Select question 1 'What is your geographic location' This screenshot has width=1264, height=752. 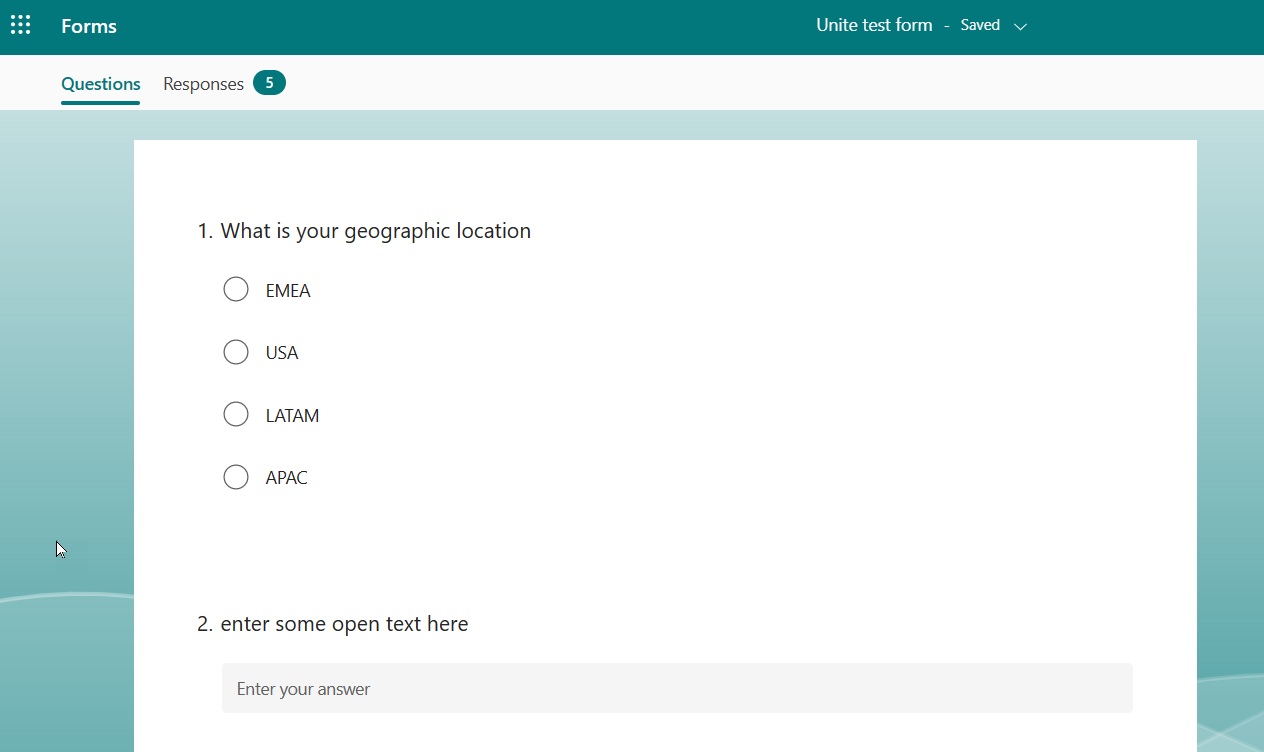point(375,231)
